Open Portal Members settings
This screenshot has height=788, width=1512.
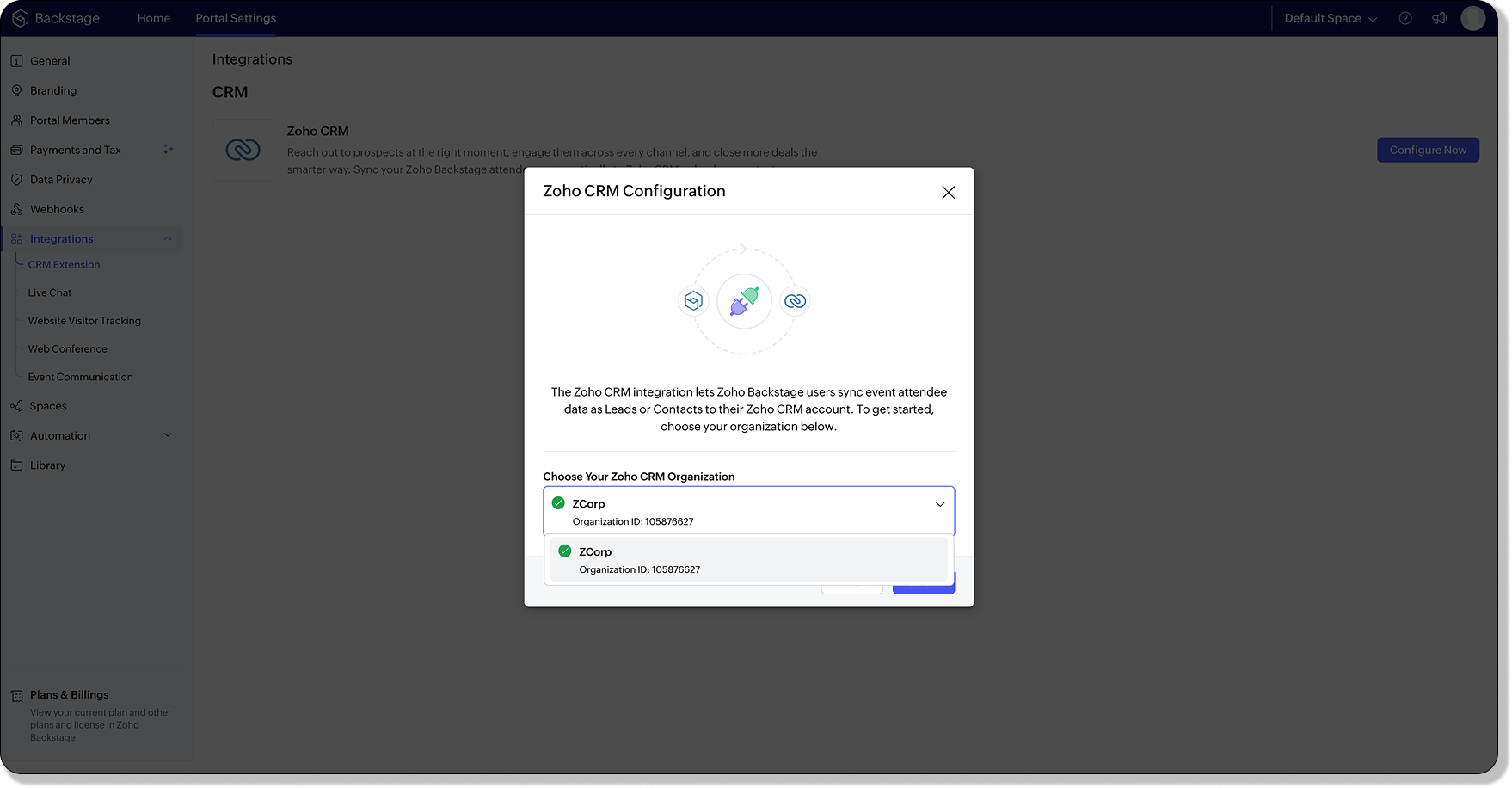point(70,120)
